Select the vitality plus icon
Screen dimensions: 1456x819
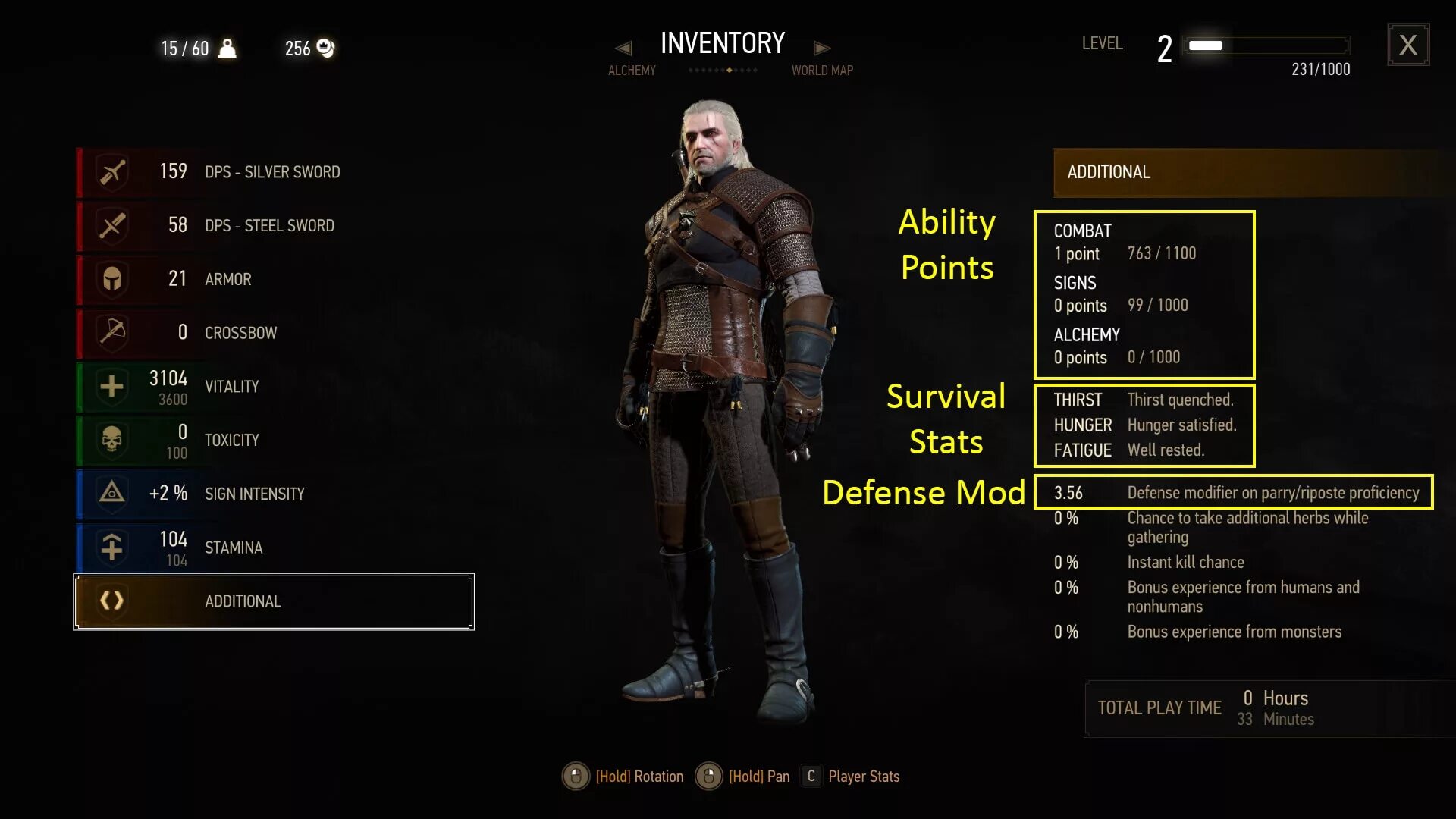coord(112,387)
